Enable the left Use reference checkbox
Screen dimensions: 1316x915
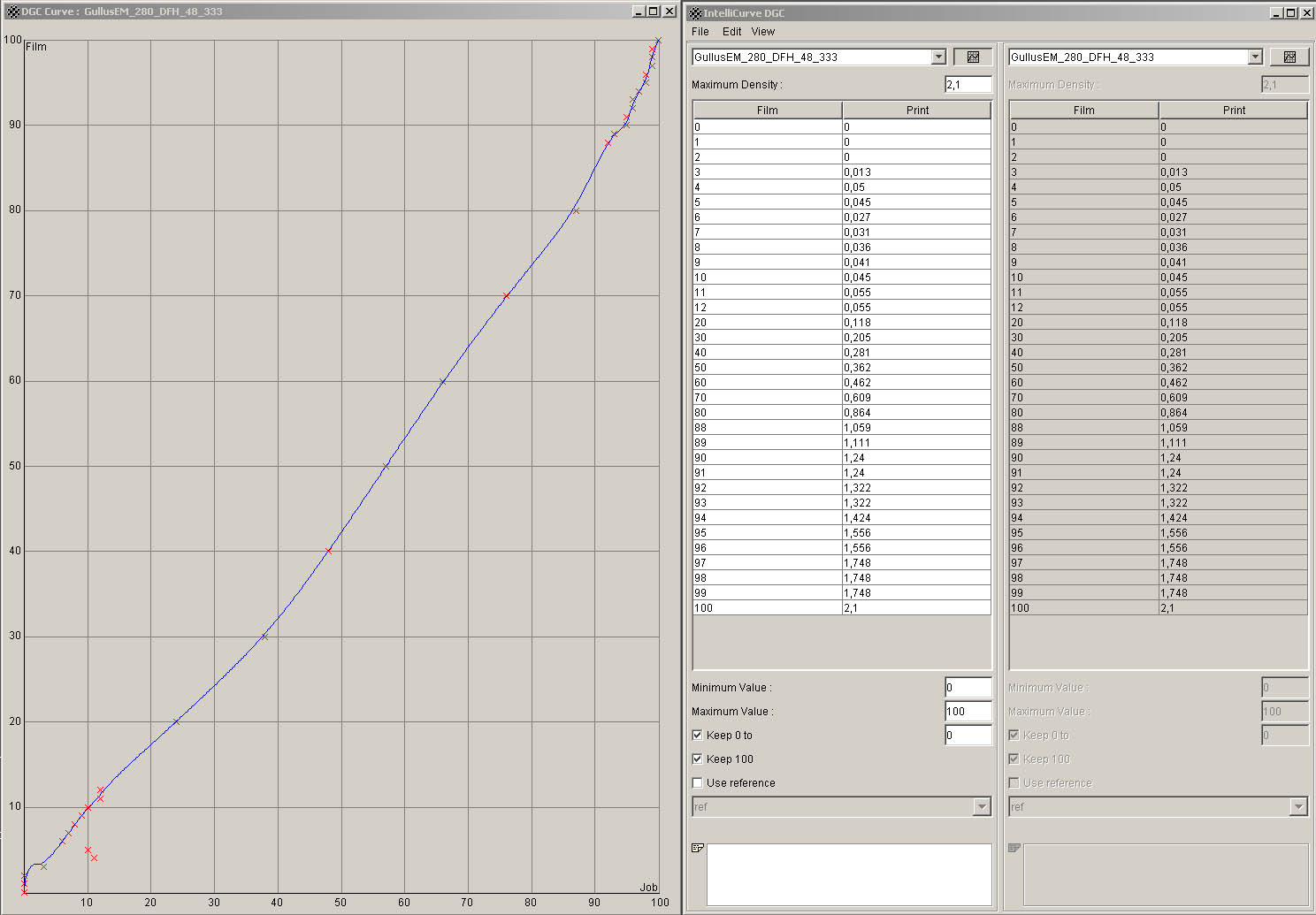697,782
